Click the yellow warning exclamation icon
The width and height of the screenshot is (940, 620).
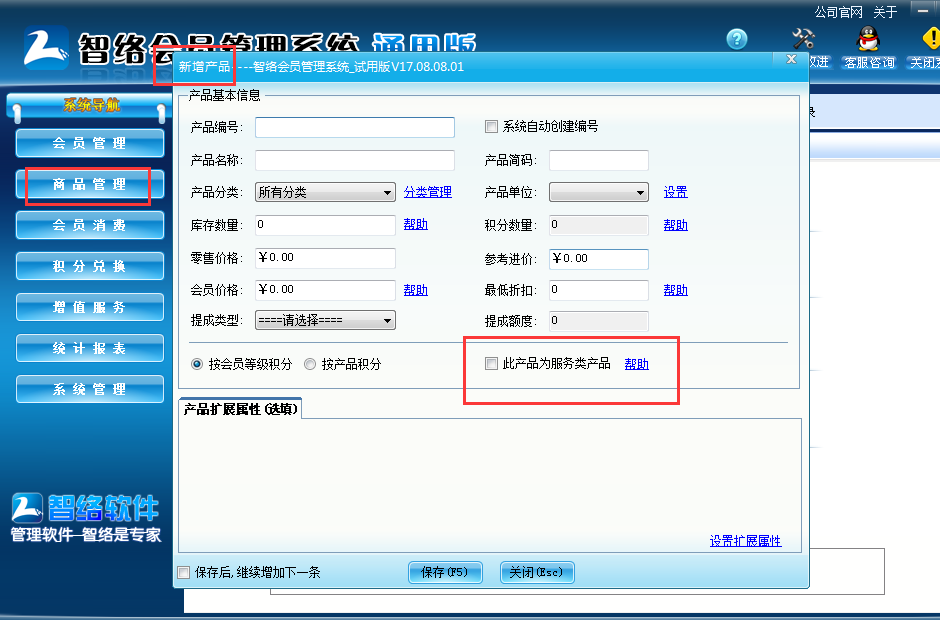point(930,39)
